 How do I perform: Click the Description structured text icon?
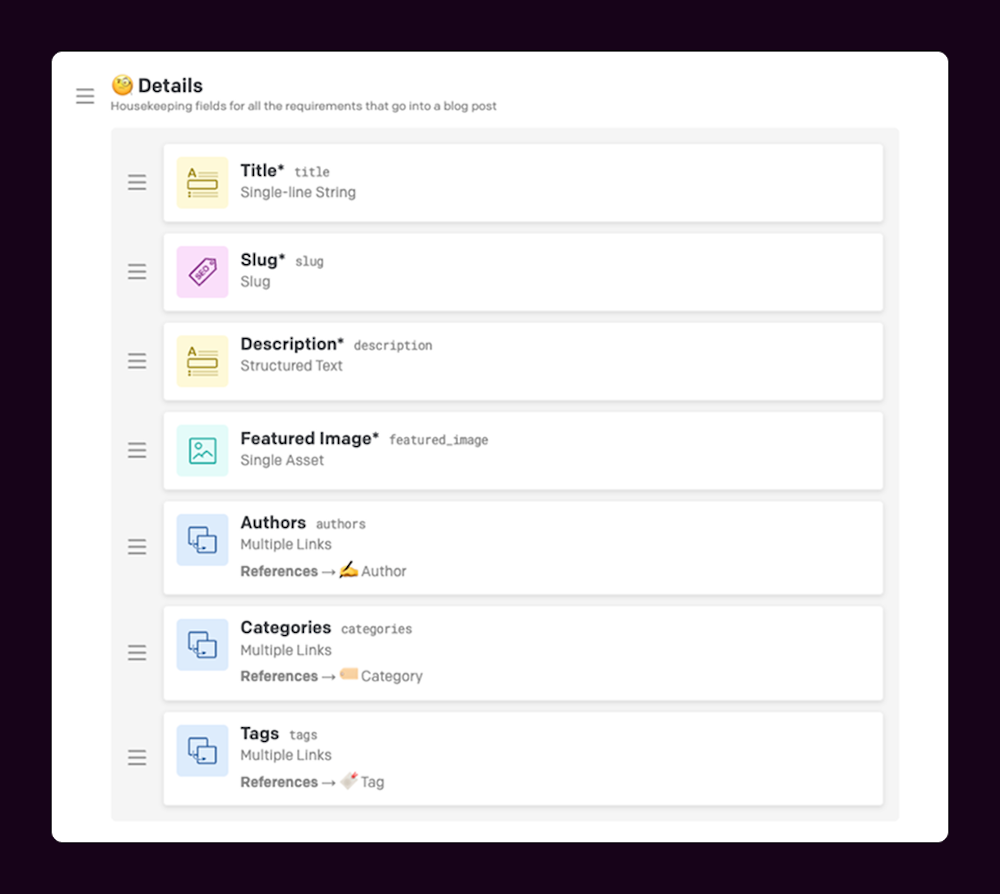tap(202, 361)
